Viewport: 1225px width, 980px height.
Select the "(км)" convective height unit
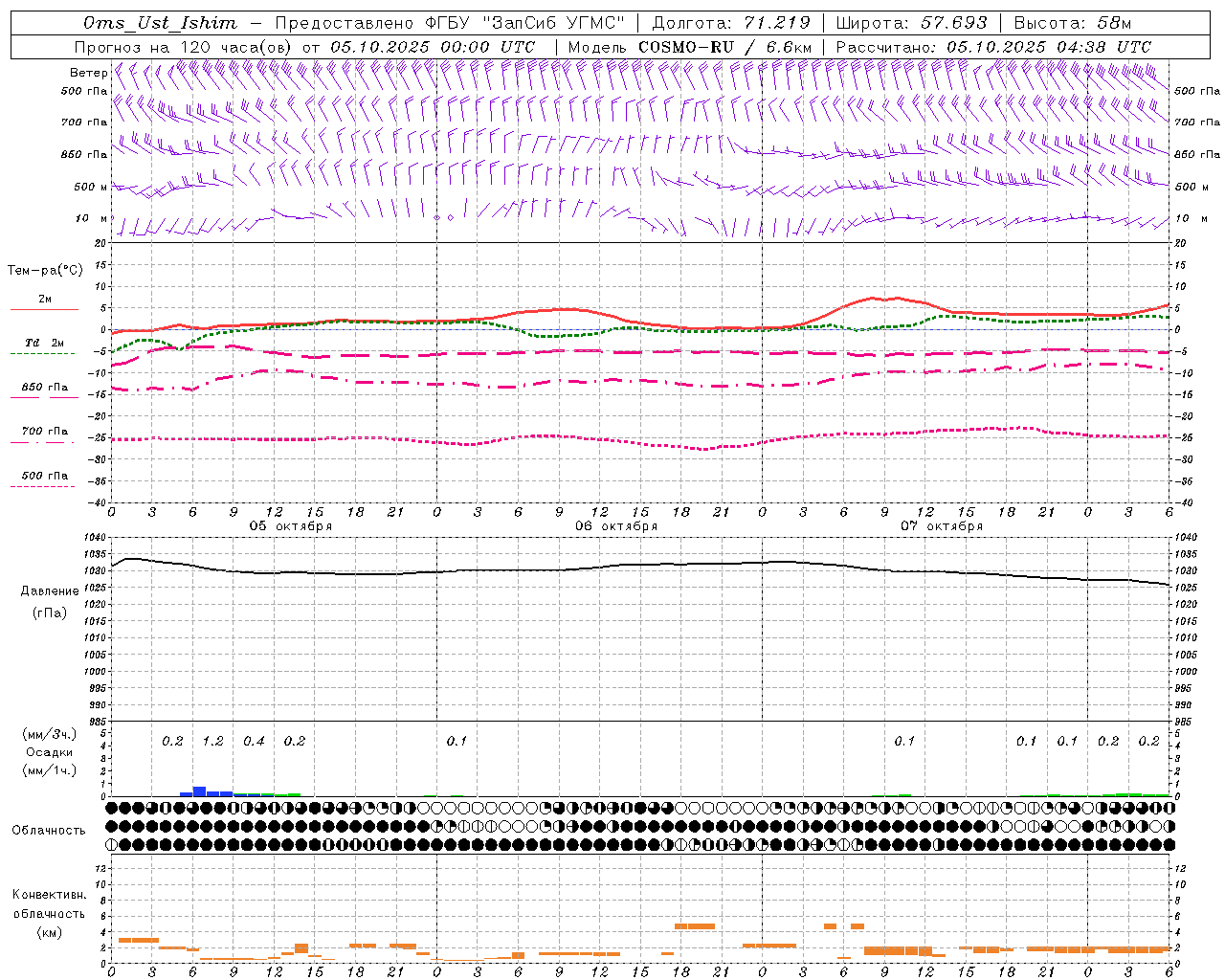[50, 932]
